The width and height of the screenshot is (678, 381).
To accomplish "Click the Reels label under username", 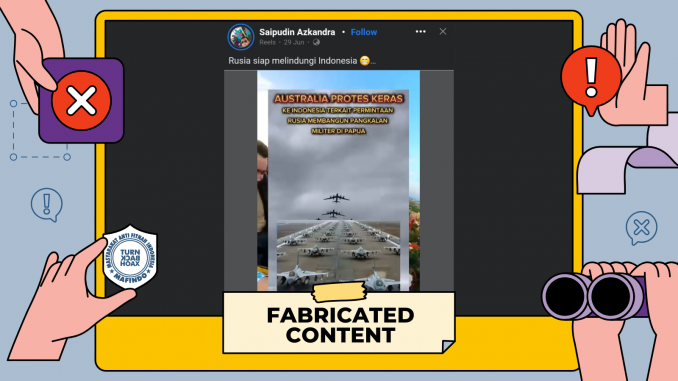I will (x=267, y=42).
